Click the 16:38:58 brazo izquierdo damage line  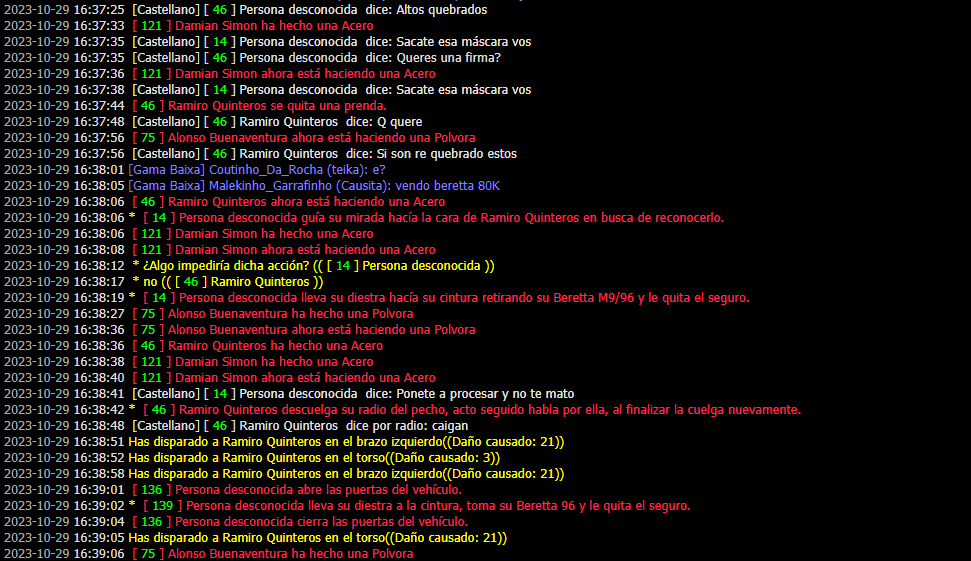[x=284, y=474]
